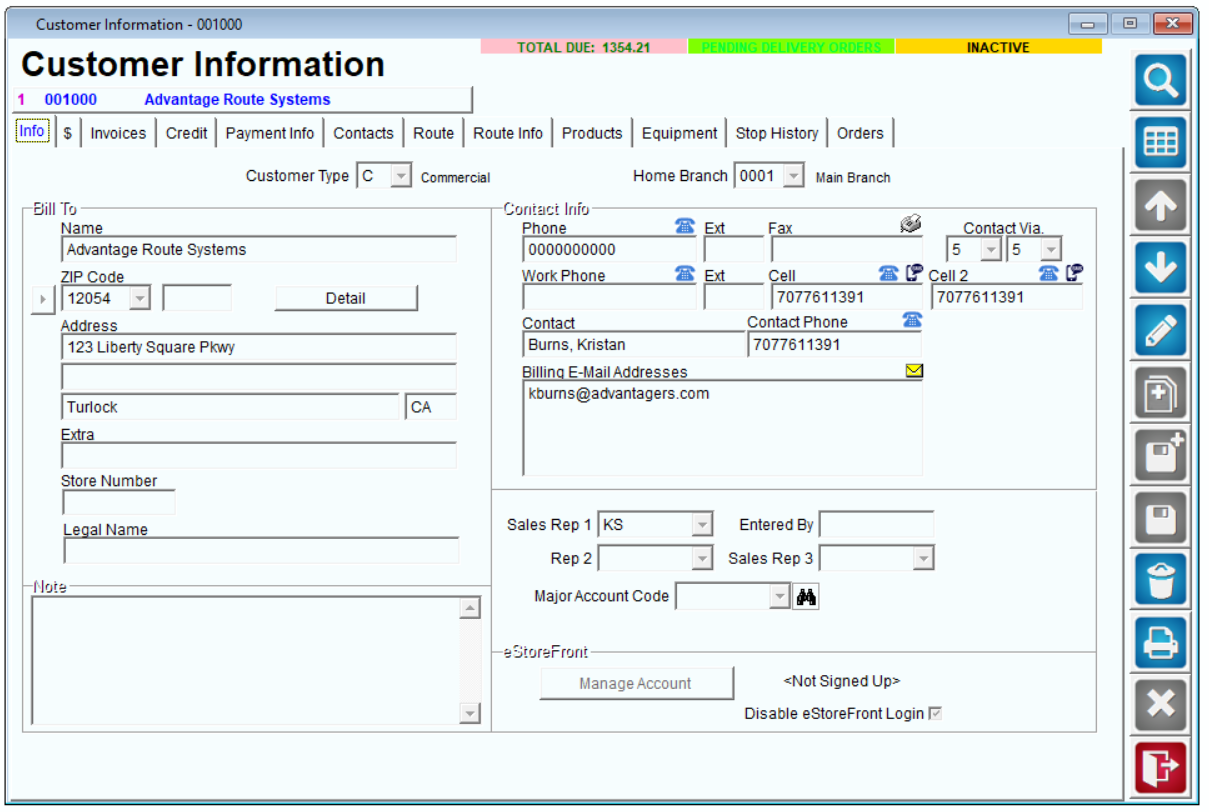
Task: Open the Major Account Code dropdown
Action: tap(779, 597)
